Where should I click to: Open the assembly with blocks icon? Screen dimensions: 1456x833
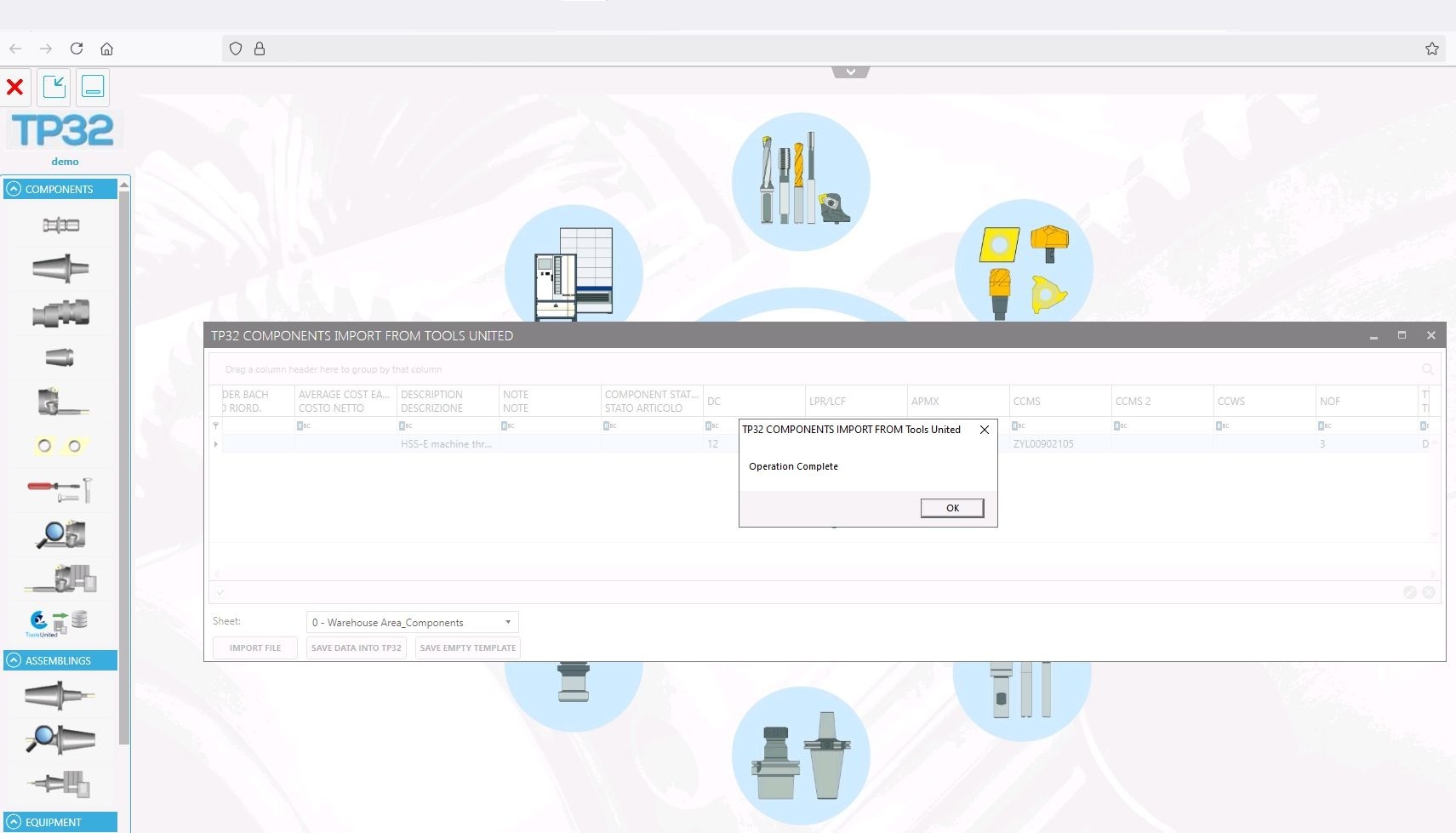[60, 784]
